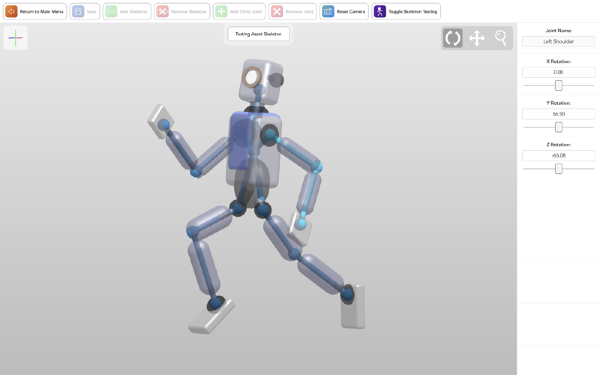Screen dimensions: 600x375
Task: Click the green Add Skeleton icon
Action: point(111,11)
